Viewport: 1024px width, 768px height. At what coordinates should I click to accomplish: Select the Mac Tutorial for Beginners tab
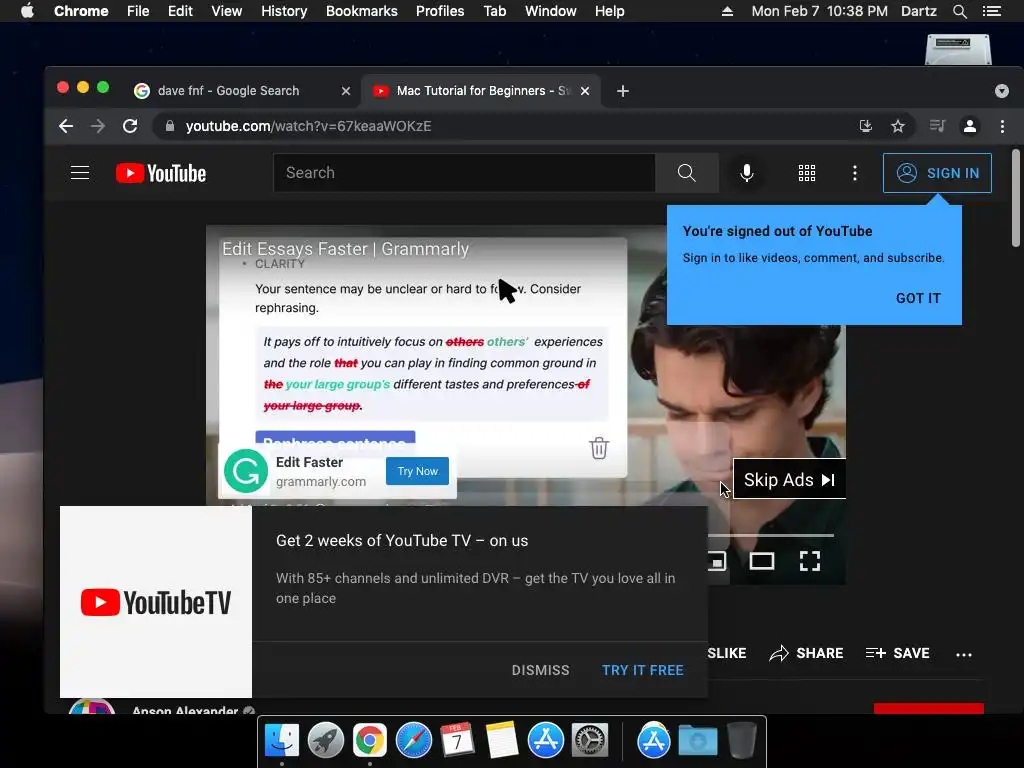point(483,91)
